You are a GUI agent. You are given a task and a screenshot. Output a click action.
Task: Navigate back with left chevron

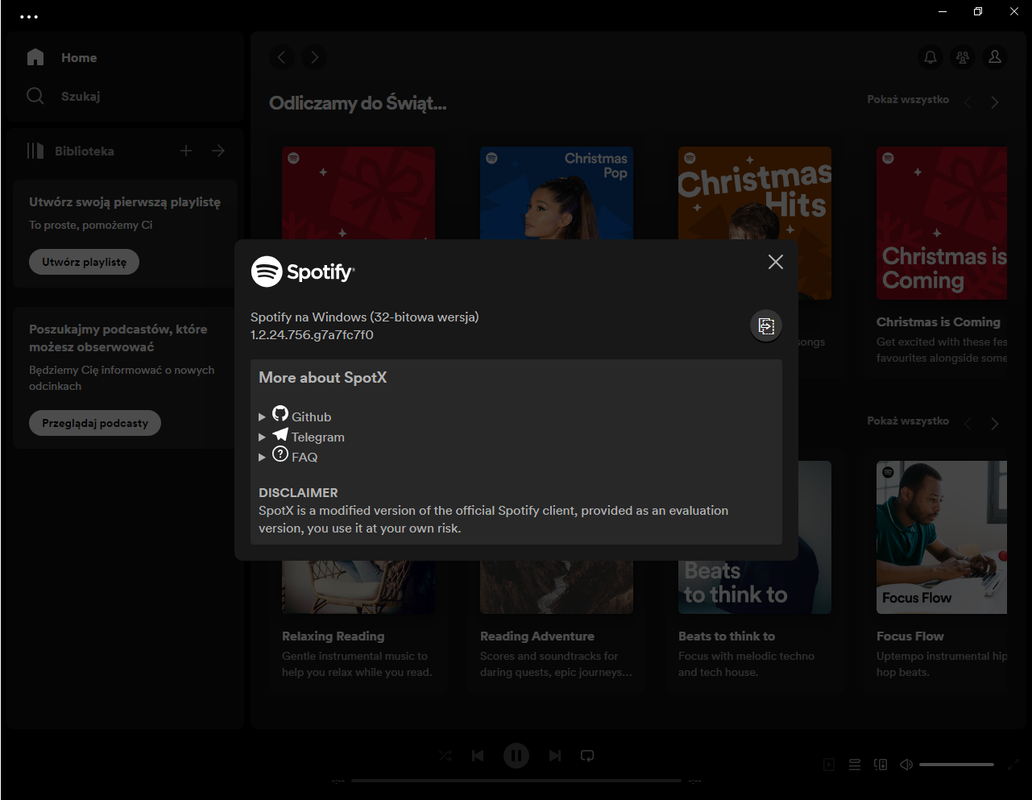click(282, 57)
